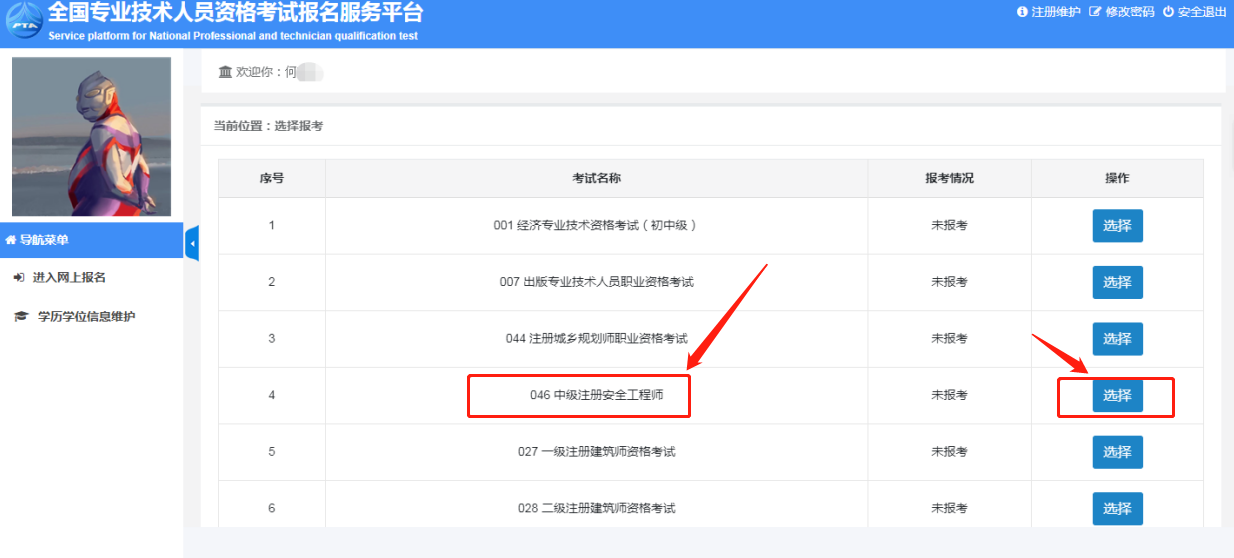1234x558 pixels.
Task: Click the PTA platform logo
Action: pos(24,20)
